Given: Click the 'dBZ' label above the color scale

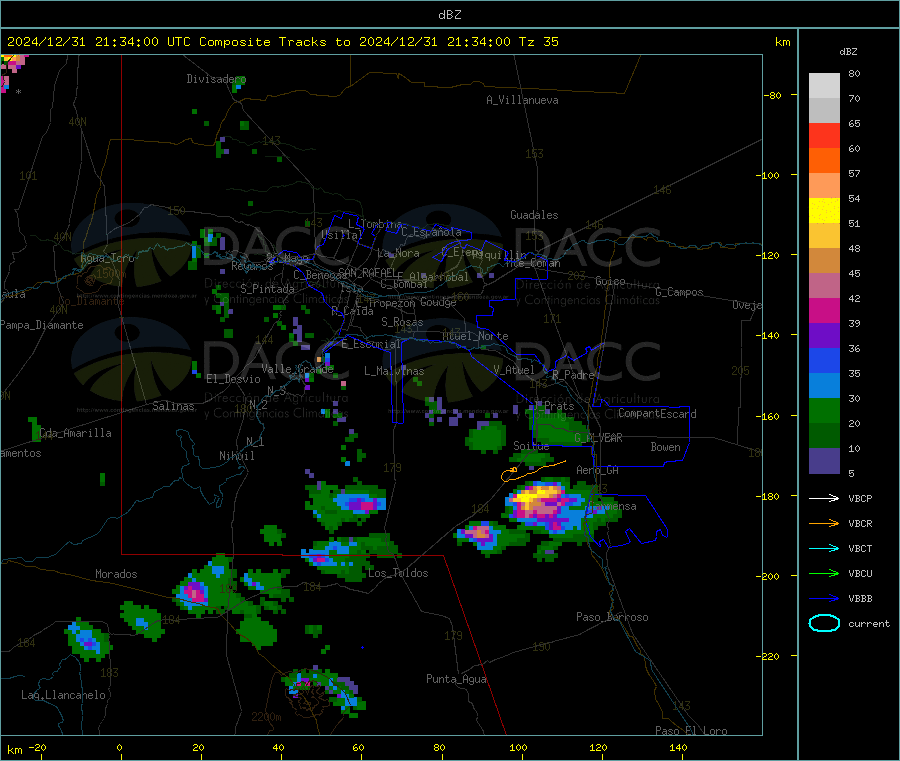Looking at the screenshot, I should [848, 52].
